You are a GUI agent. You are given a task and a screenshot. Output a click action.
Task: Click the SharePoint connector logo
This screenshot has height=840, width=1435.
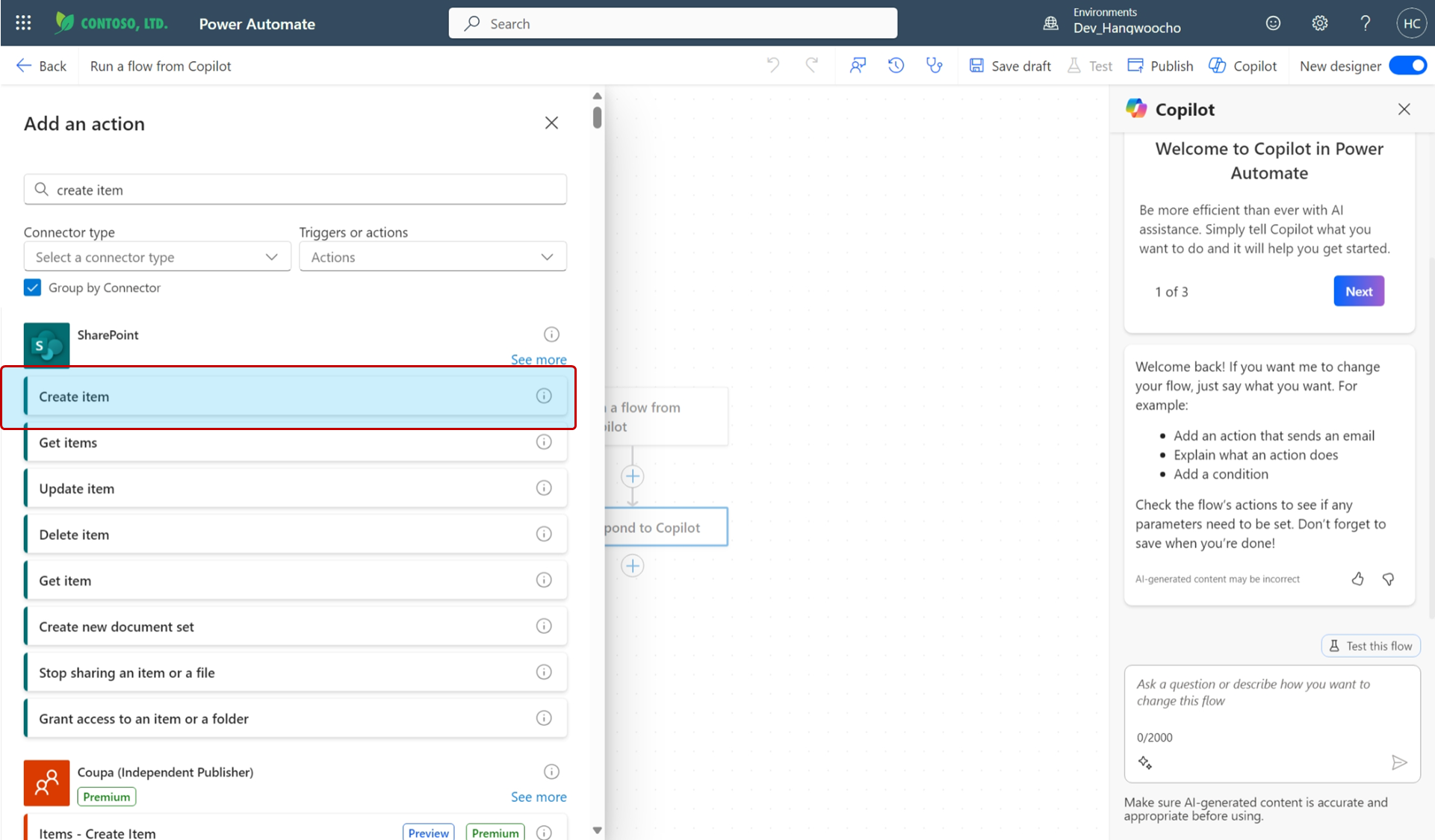tap(46, 345)
